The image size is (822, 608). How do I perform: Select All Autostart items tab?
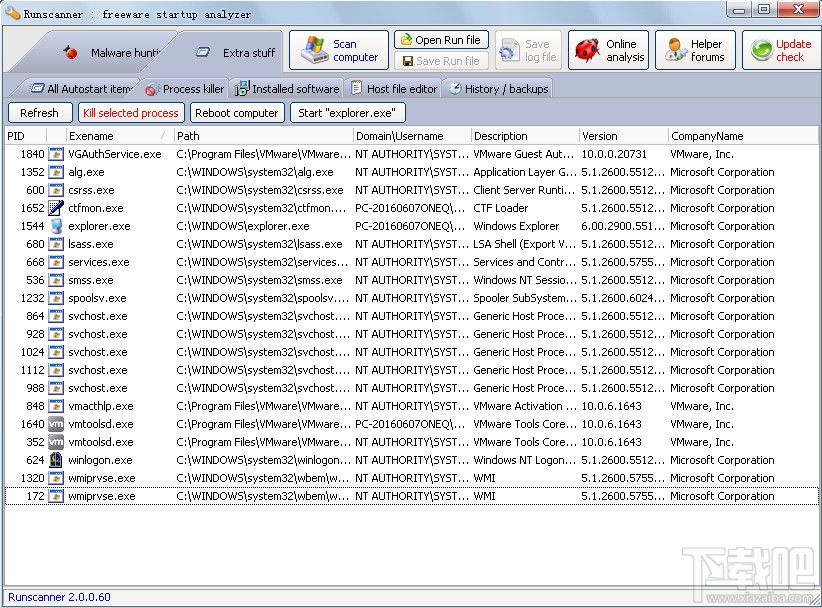81,89
